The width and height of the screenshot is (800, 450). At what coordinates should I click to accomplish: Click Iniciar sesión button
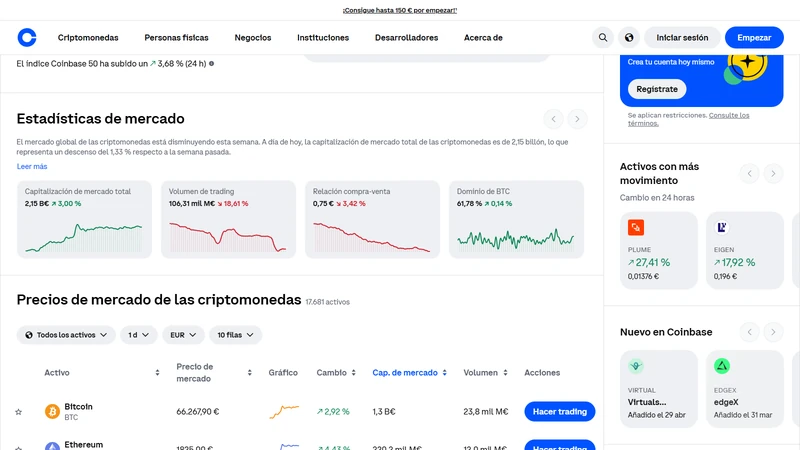point(682,38)
